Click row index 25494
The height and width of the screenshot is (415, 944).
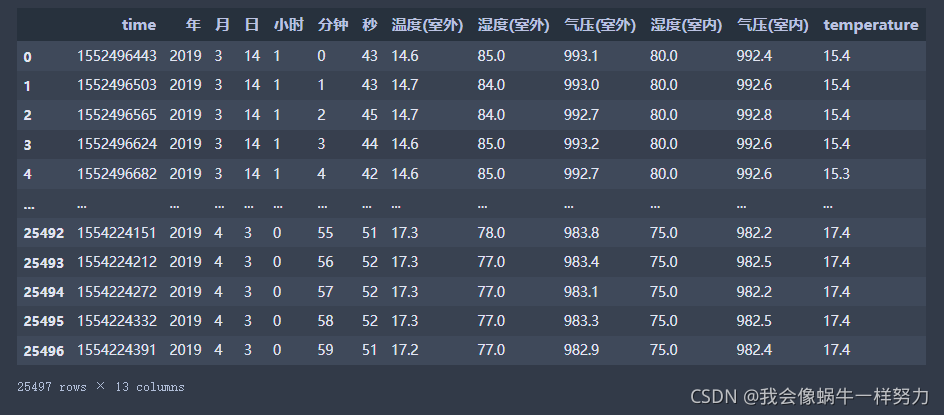tap(43, 292)
